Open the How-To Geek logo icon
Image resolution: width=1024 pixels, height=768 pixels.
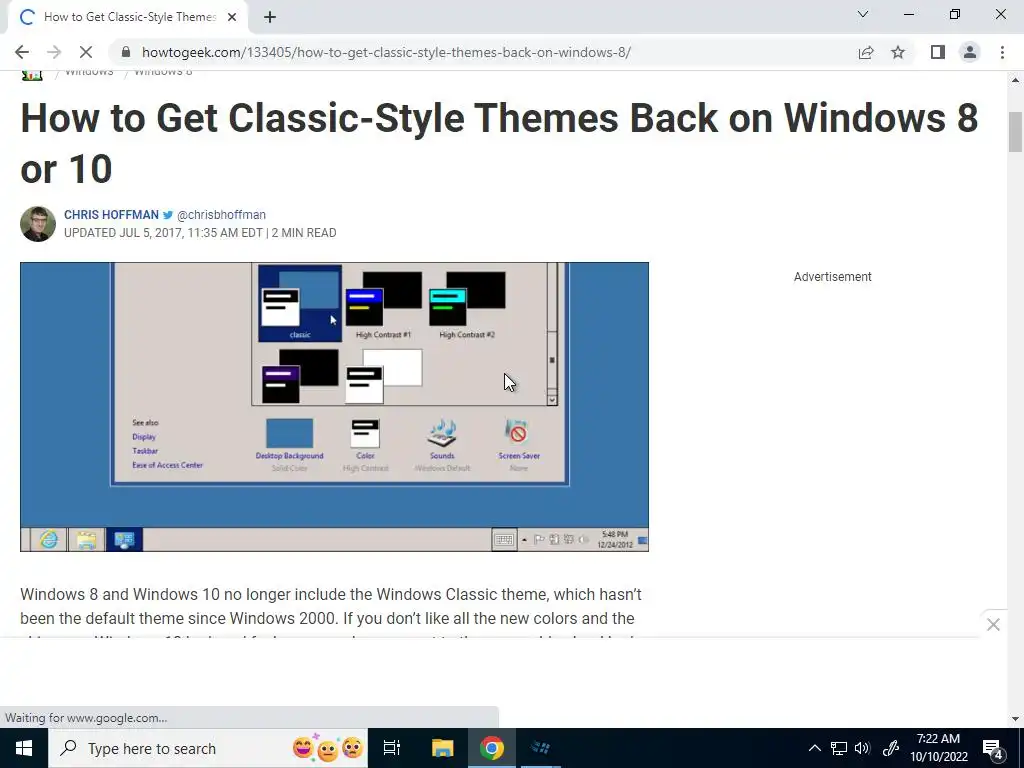click(32, 74)
